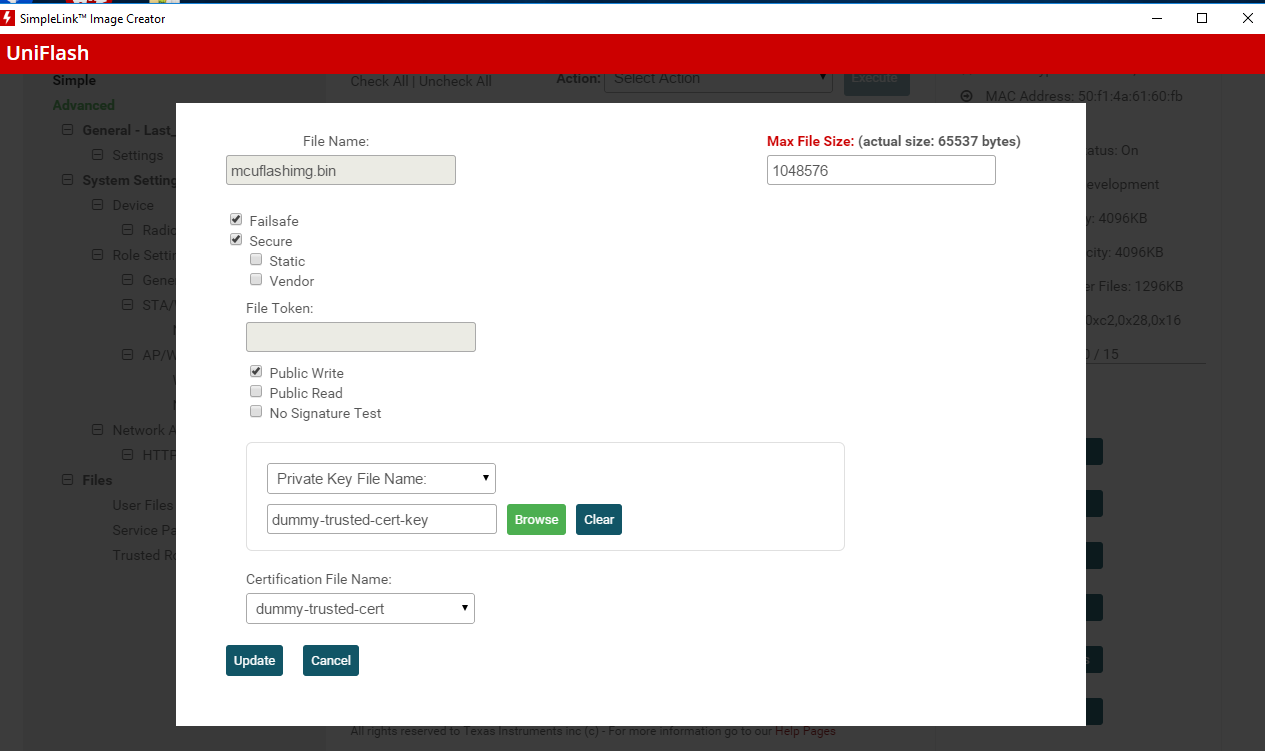This screenshot has width=1265, height=751.
Task: Click the Cancel button
Action: click(331, 661)
